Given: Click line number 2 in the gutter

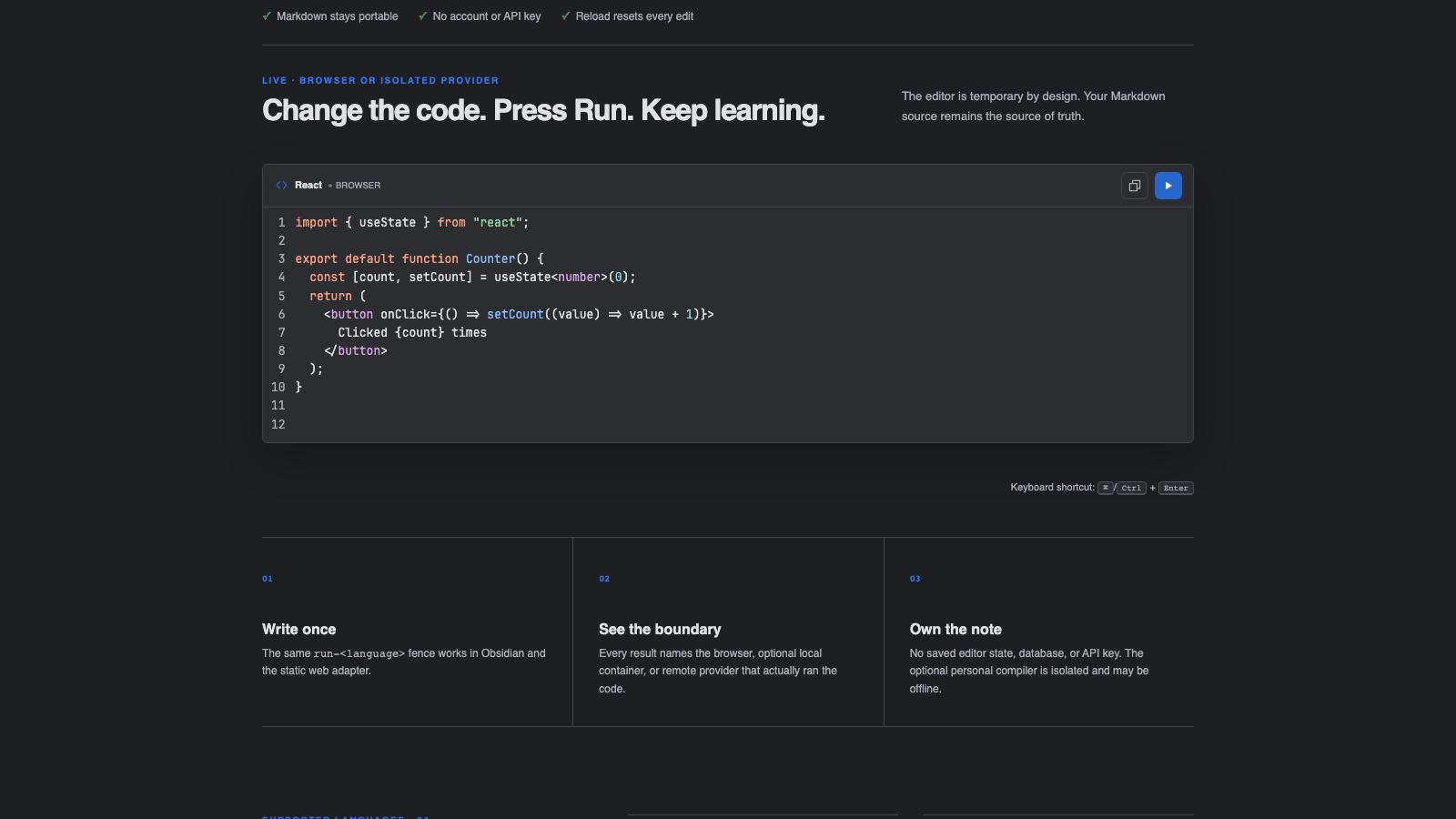Looking at the screenshot, I should (281, 240).
